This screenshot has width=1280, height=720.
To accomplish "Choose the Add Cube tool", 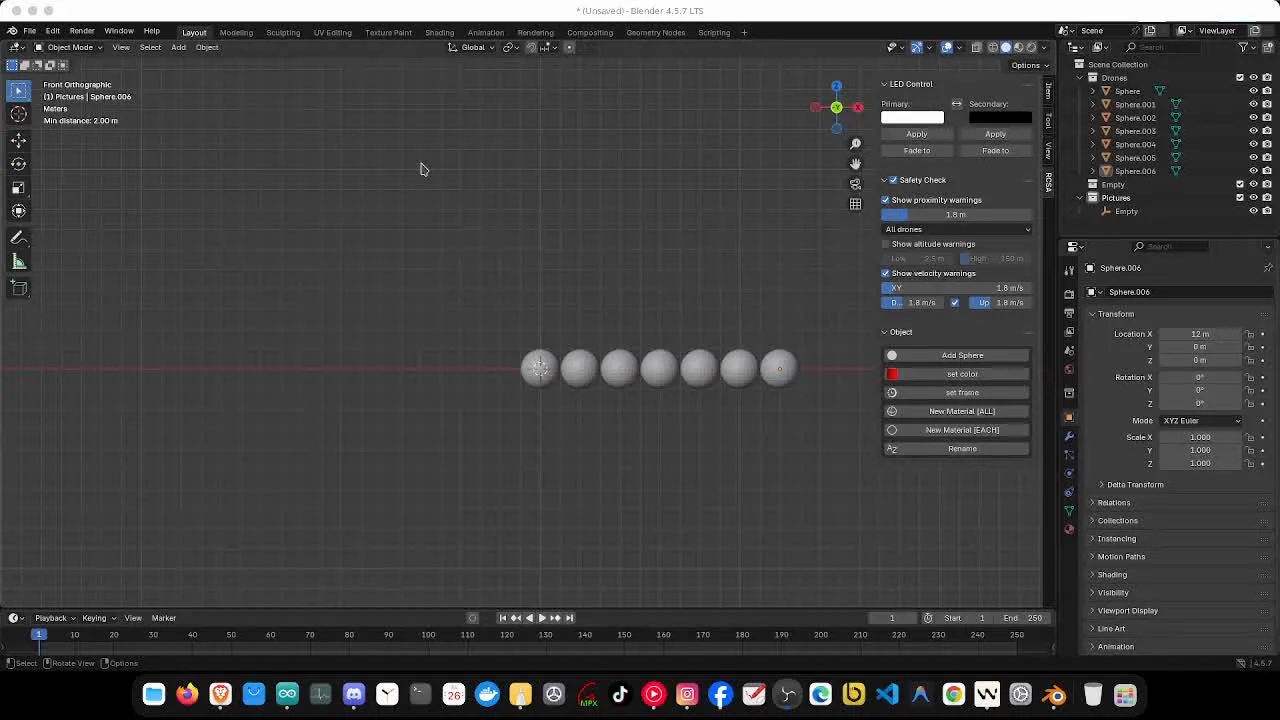I will tap(18, 288).
